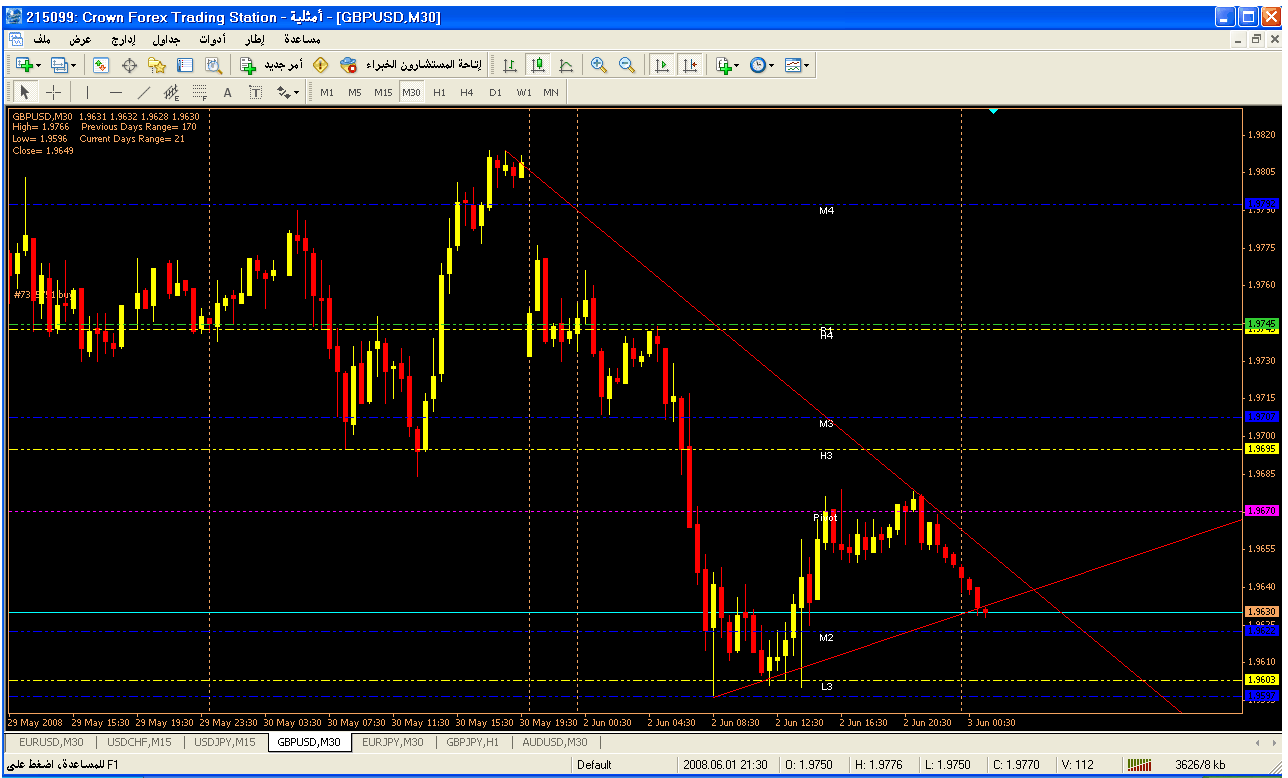
Task: Switch chart to line chart mode
Action: (x=566, y=65)
